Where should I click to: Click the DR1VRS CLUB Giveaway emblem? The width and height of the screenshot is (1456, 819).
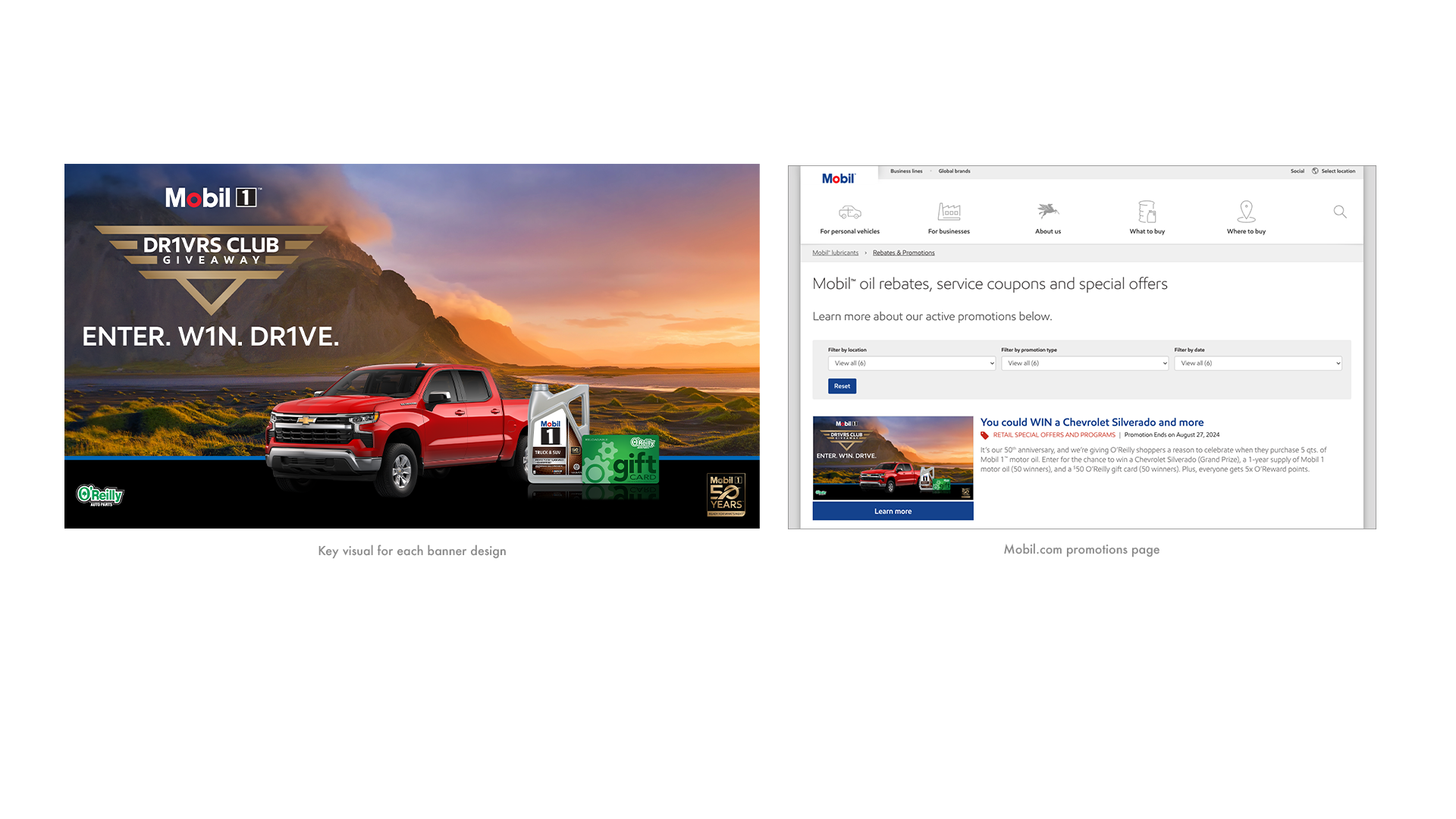[x=211, y=268]
